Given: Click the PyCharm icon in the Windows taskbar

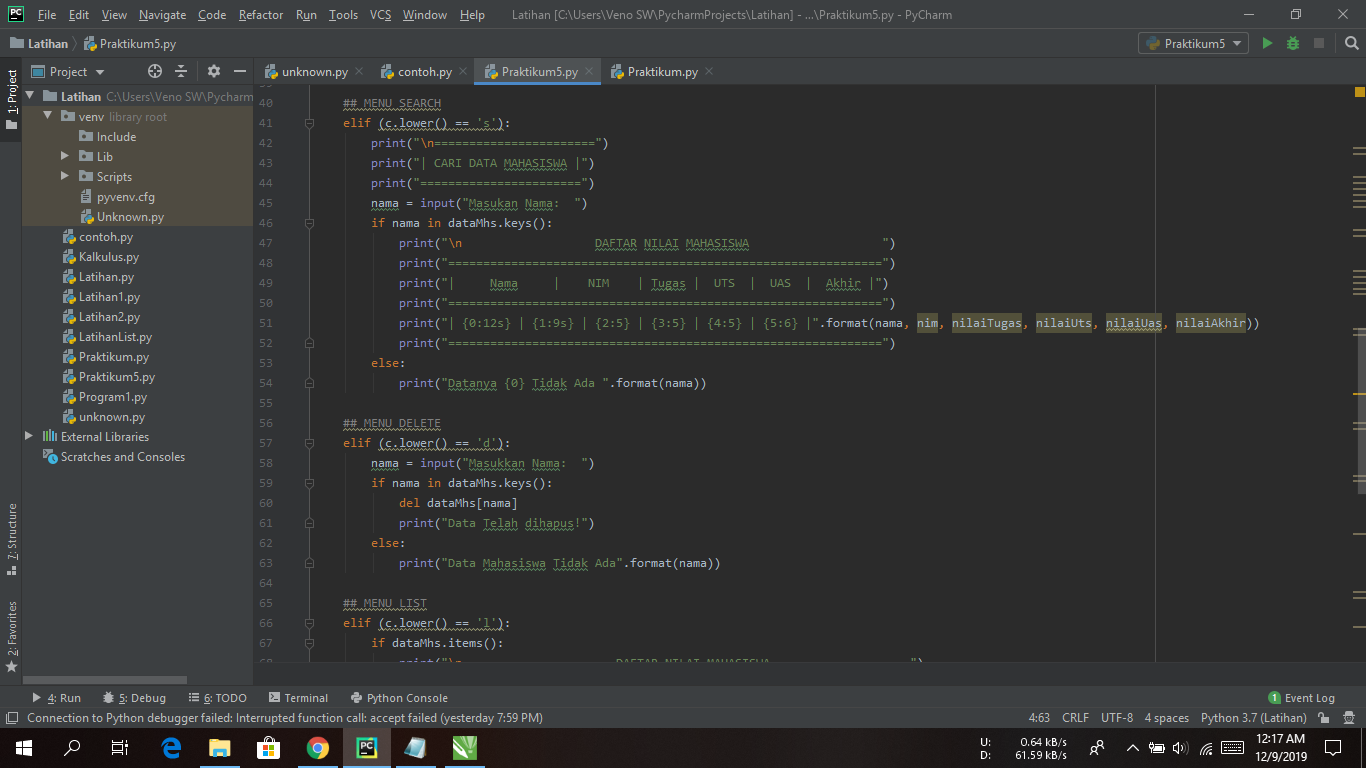Looking at the screenshot, I should point(367,747).
